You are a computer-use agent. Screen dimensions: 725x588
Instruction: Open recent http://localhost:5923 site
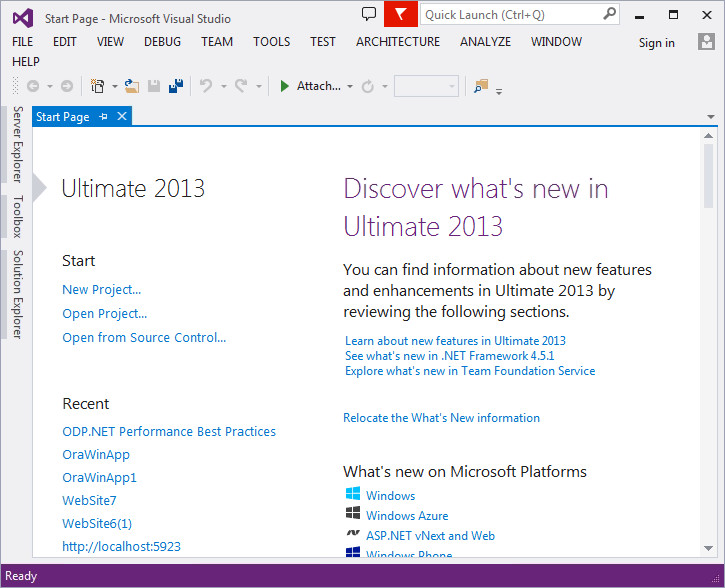point(121,546)
